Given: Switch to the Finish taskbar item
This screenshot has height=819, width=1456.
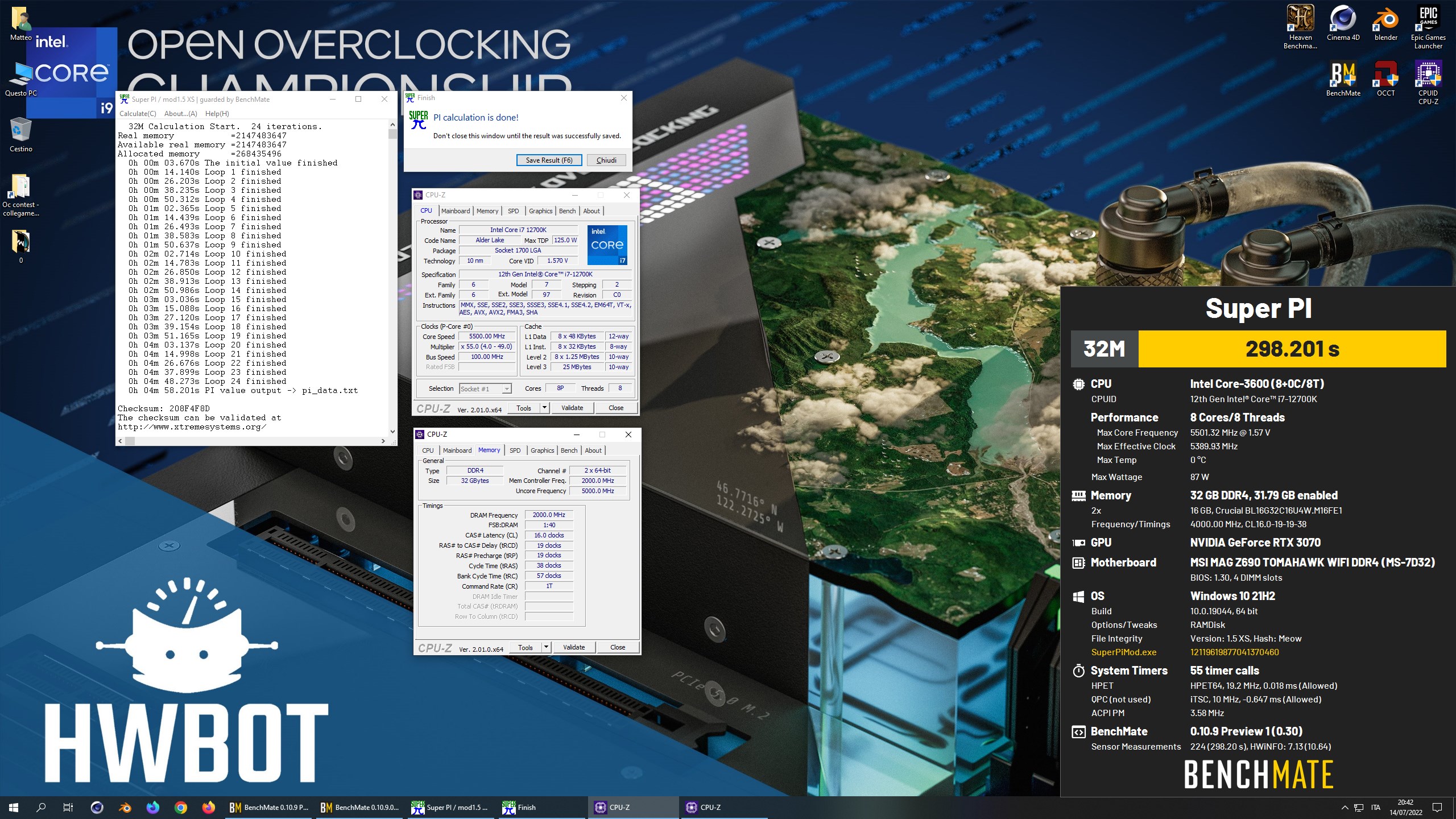Looking at the screenshot, I should point(541,807).
